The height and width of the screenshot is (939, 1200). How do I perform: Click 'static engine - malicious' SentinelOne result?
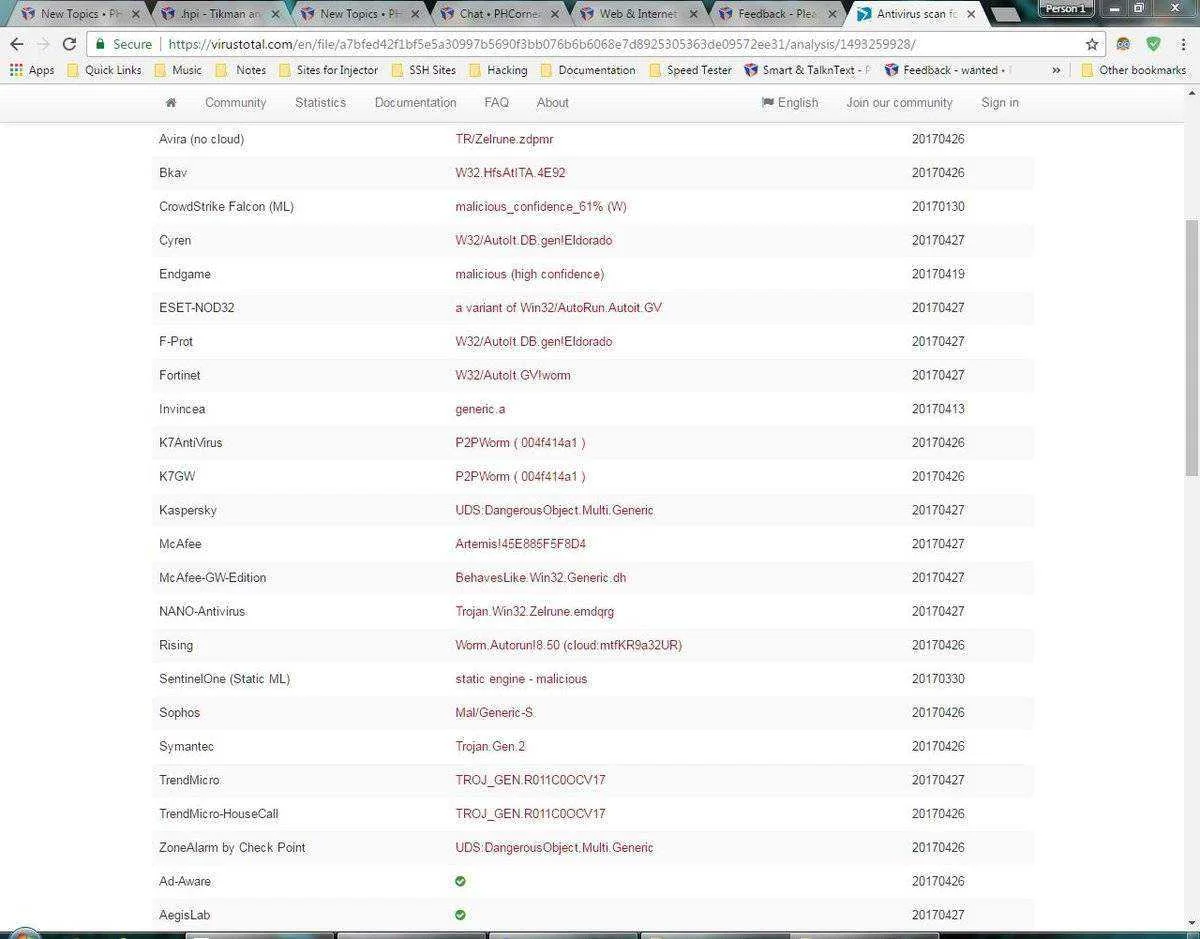(521, 679)
